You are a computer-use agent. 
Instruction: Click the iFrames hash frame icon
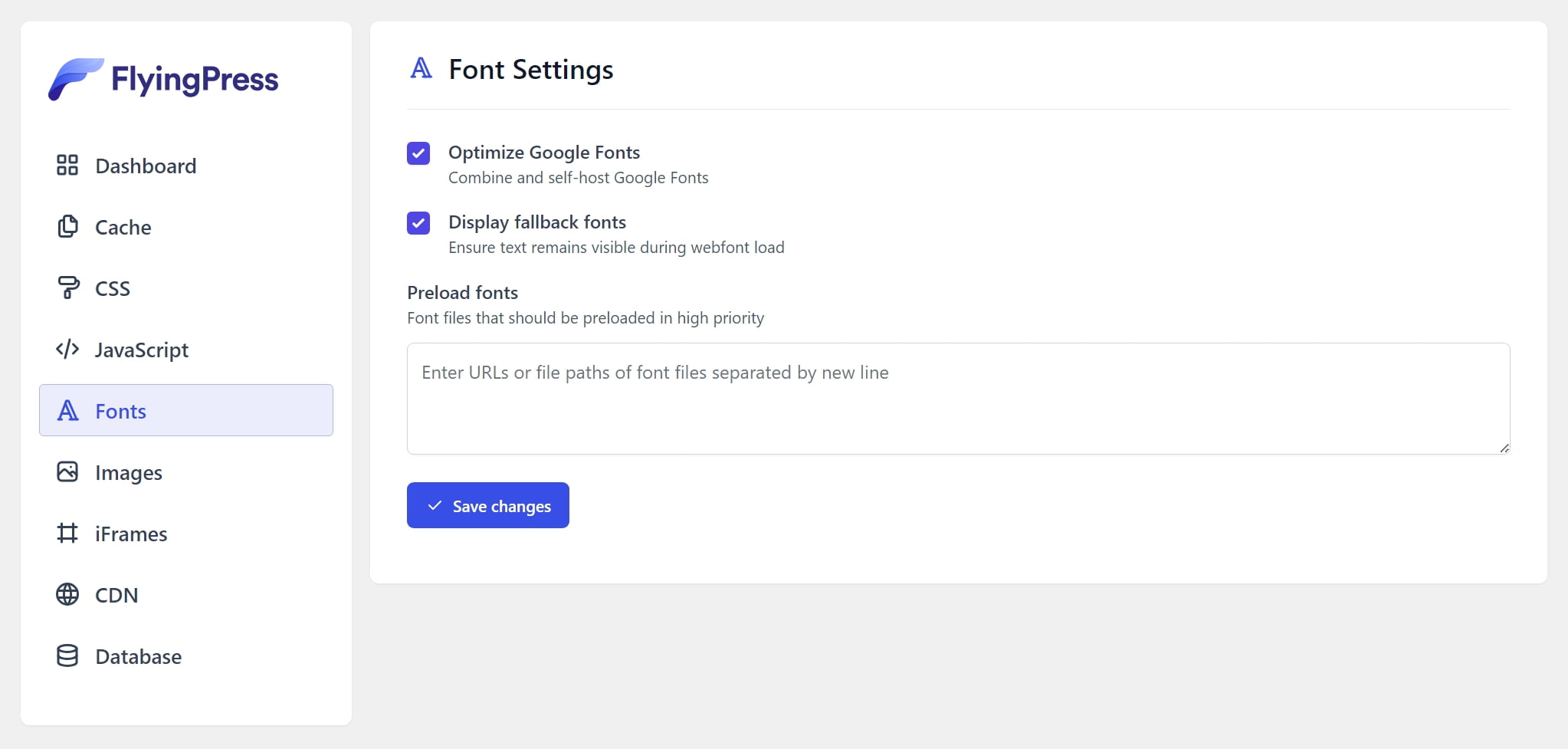67,533
